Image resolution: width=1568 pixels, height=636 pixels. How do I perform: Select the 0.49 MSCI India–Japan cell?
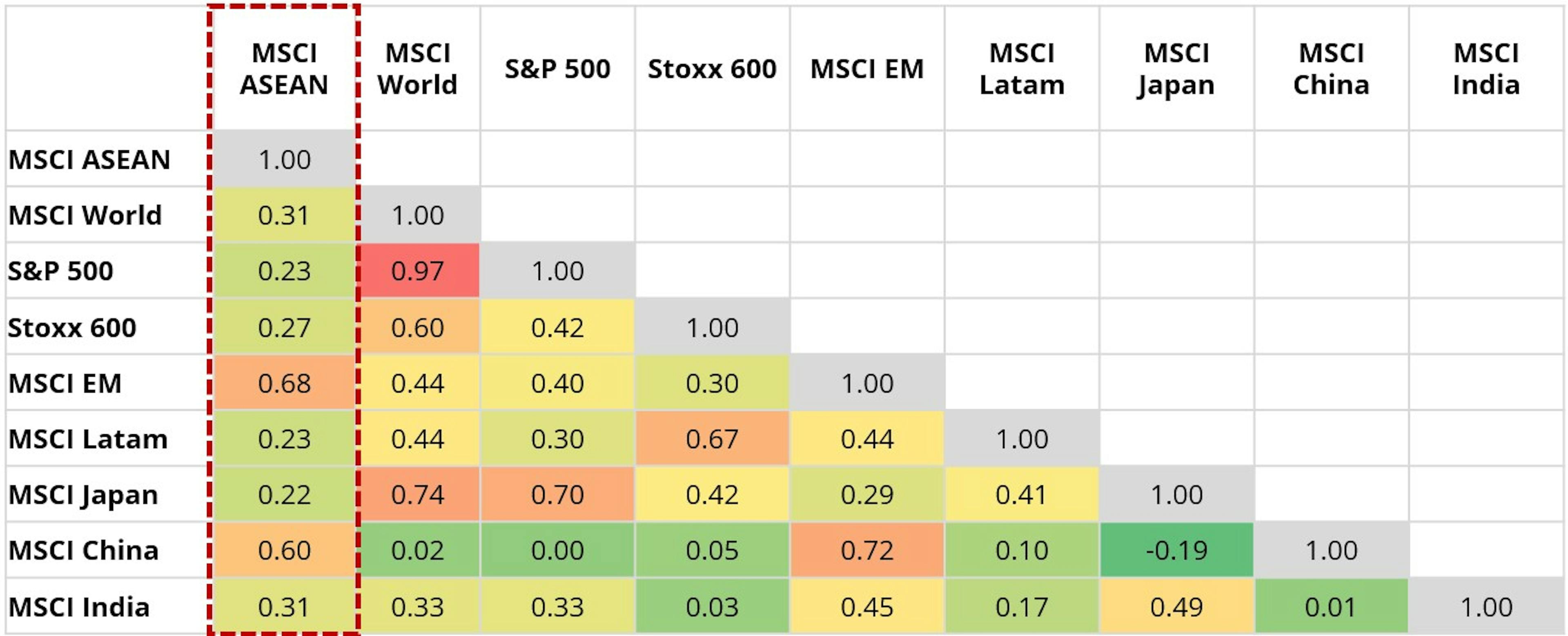(1176, 607)
